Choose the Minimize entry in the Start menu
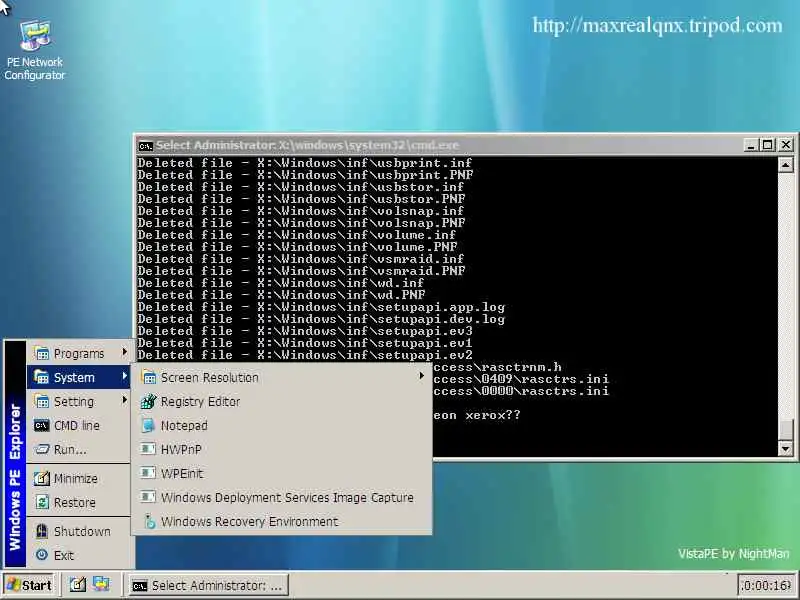 (x=80, y=479)
